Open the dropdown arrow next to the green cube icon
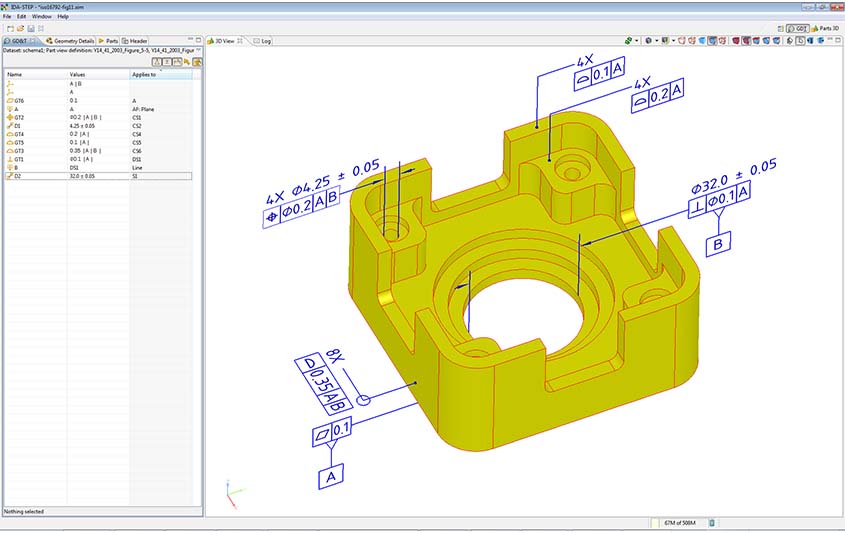This screenshot has width=845, height=533. [x=637, y=41]
